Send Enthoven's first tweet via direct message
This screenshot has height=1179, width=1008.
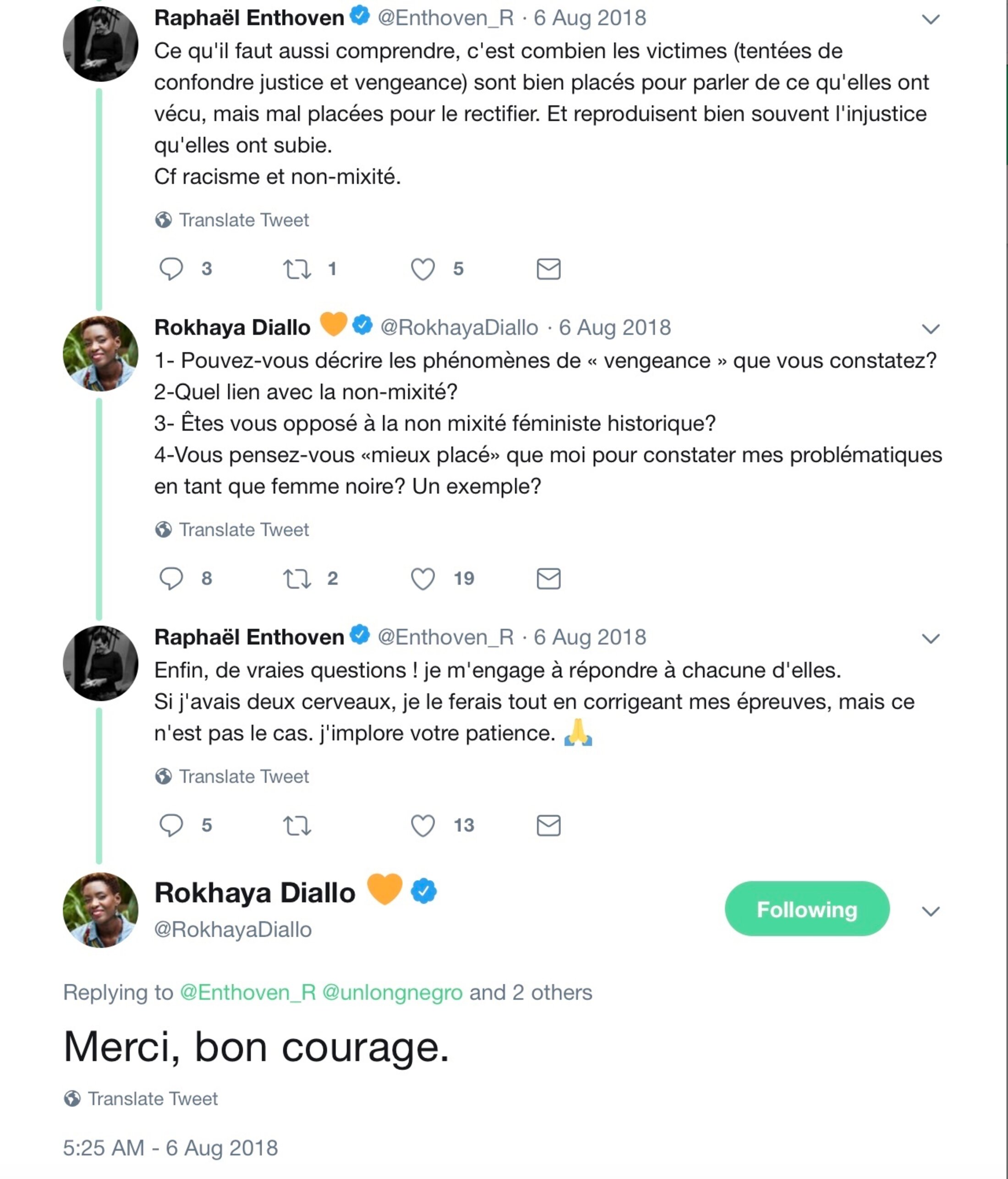(549, 268)
